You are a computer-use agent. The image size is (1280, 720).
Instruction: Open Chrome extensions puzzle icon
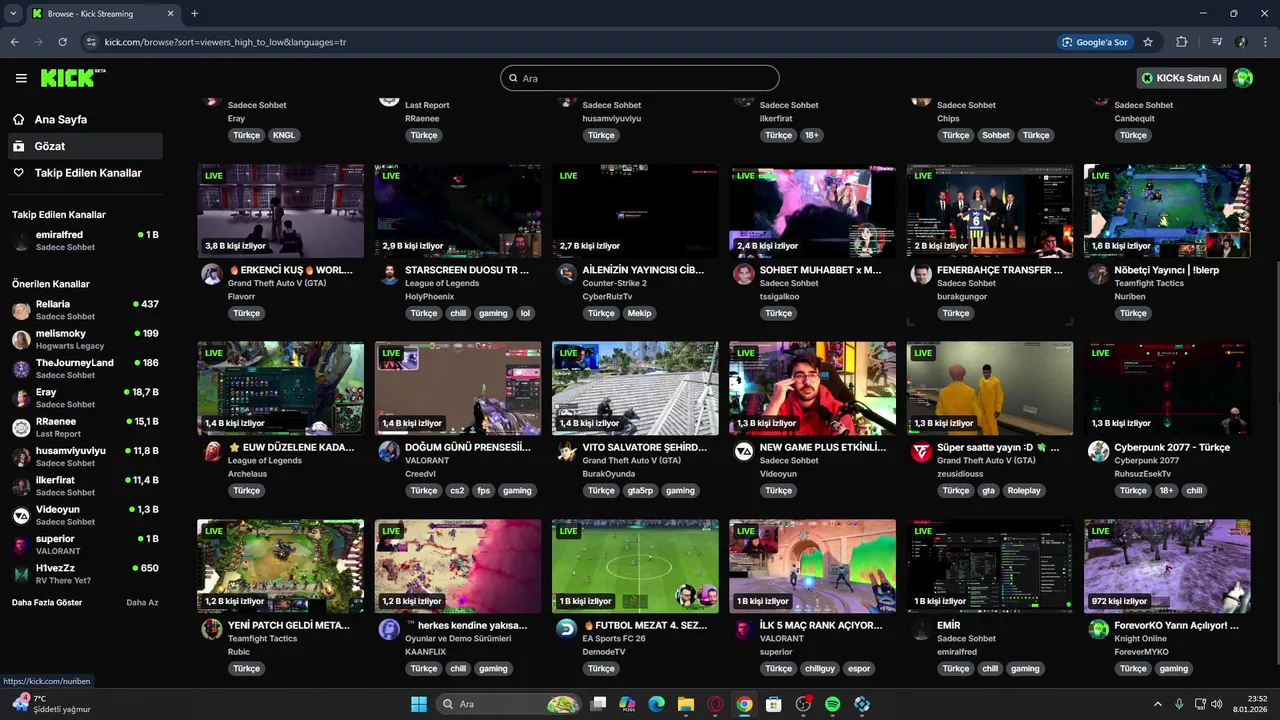(x=1182, y=42)
